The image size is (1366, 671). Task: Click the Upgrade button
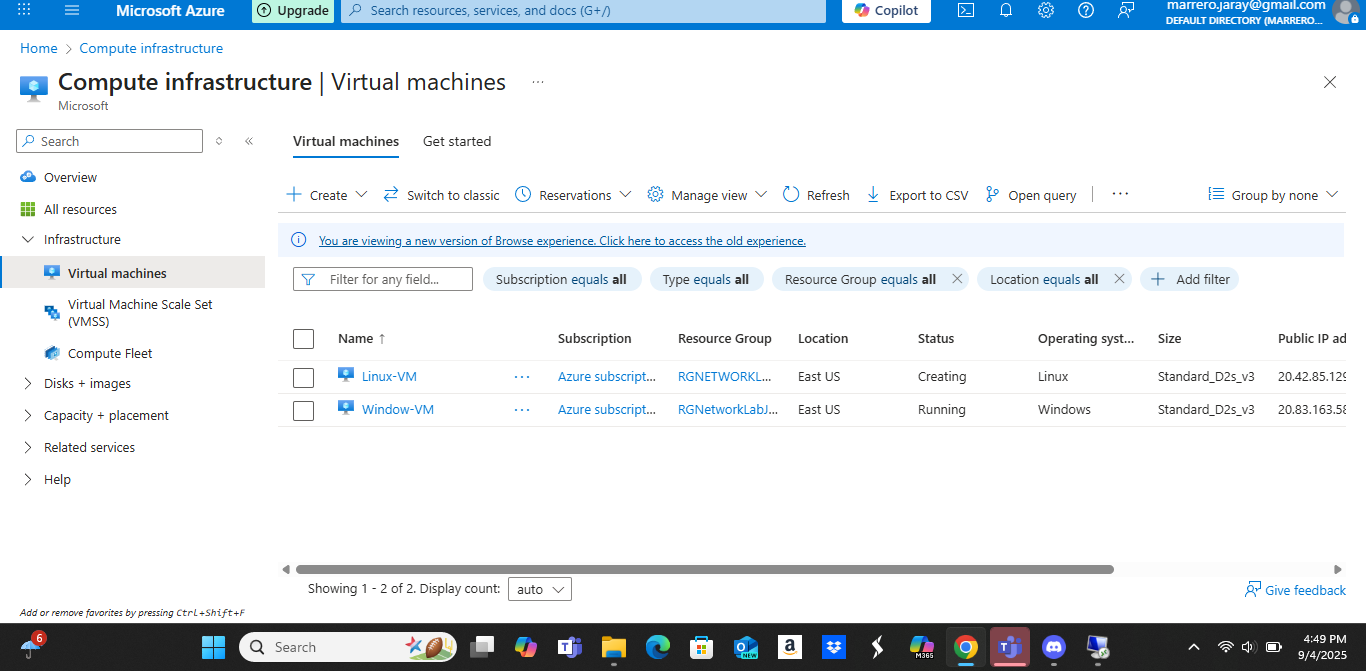coord(293,10)
